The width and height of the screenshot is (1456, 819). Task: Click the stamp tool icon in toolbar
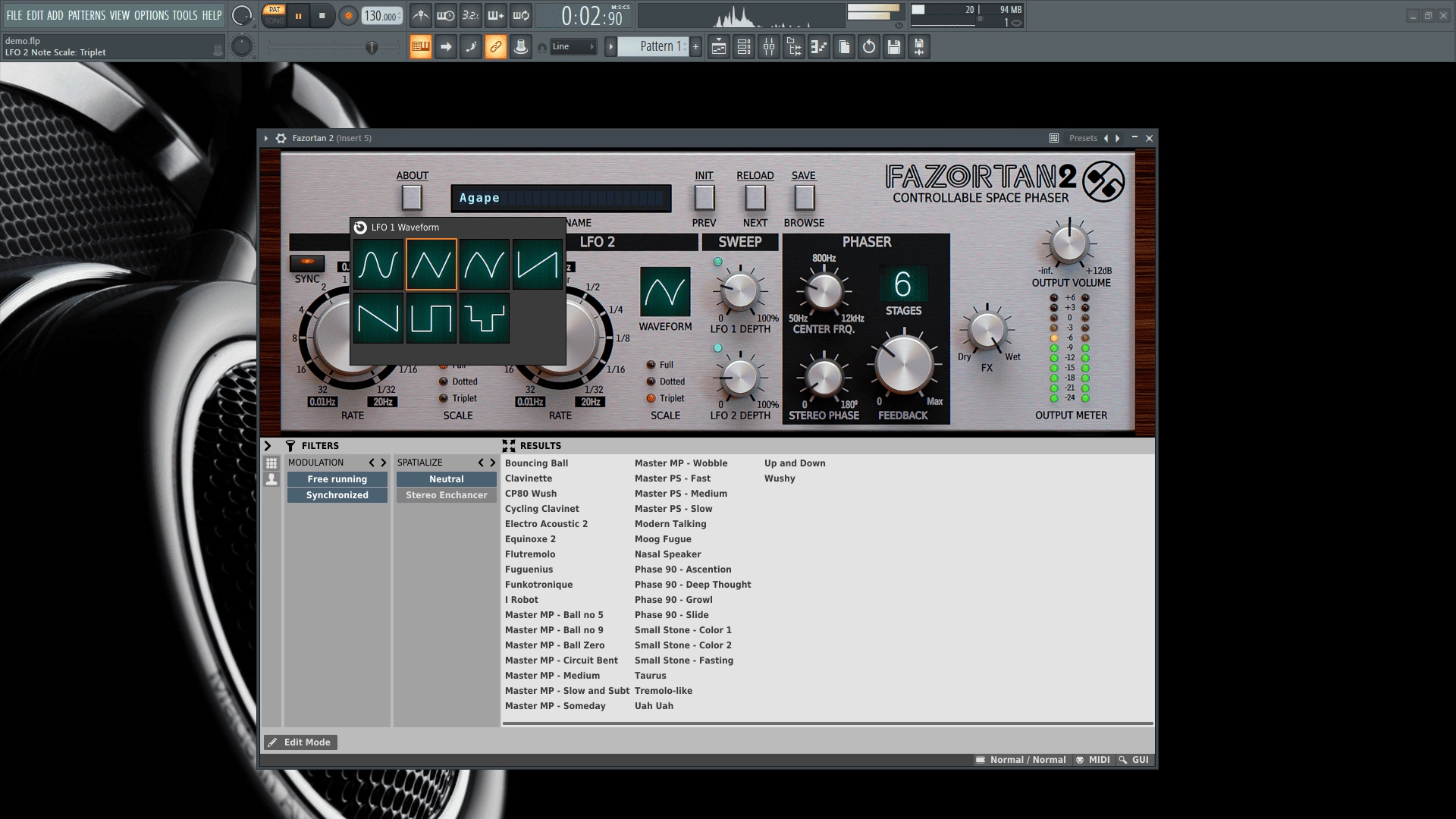pyautogui.click(x=521, y=47)
